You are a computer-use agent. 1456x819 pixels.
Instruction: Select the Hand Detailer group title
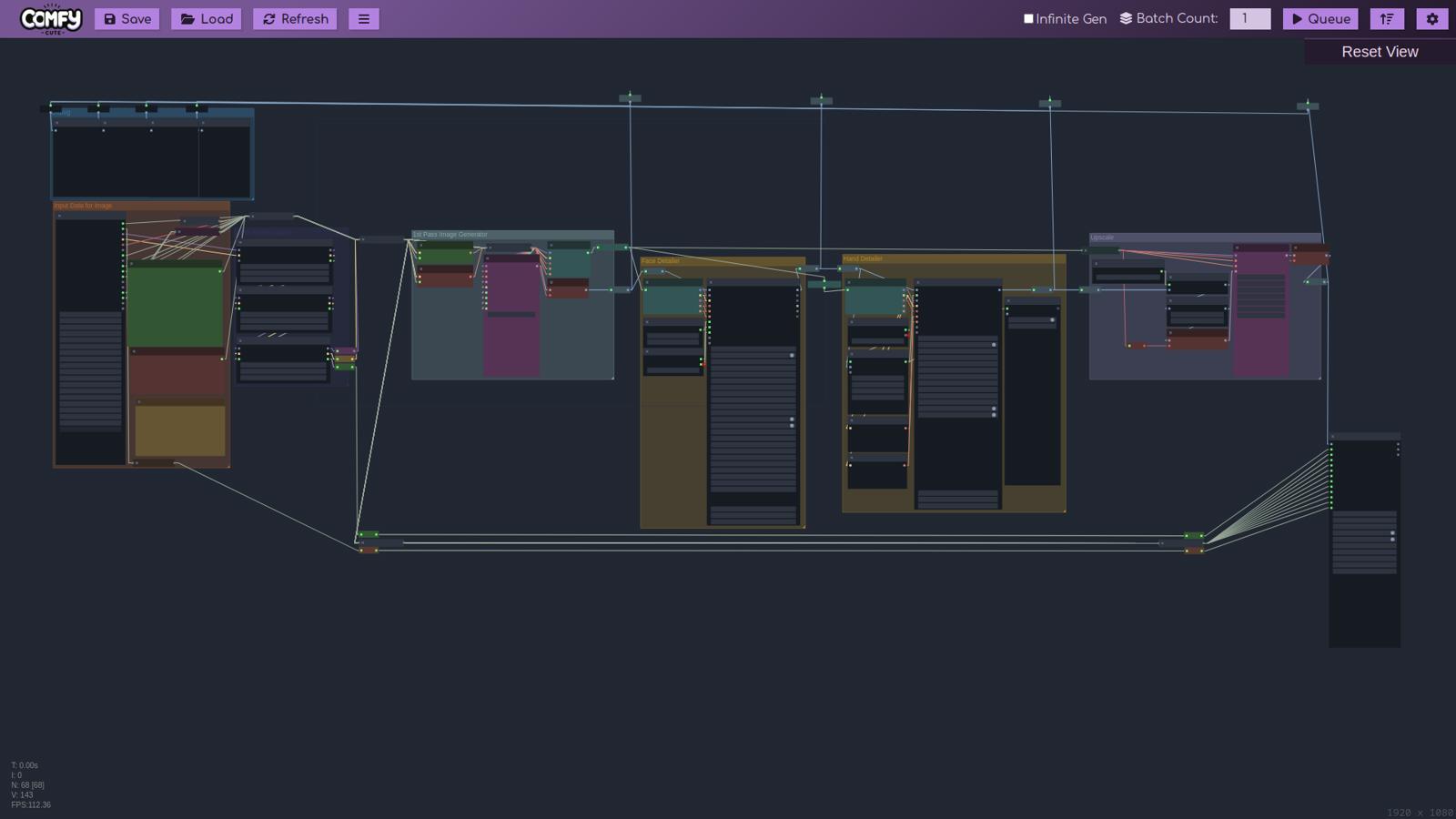point(863,258)
